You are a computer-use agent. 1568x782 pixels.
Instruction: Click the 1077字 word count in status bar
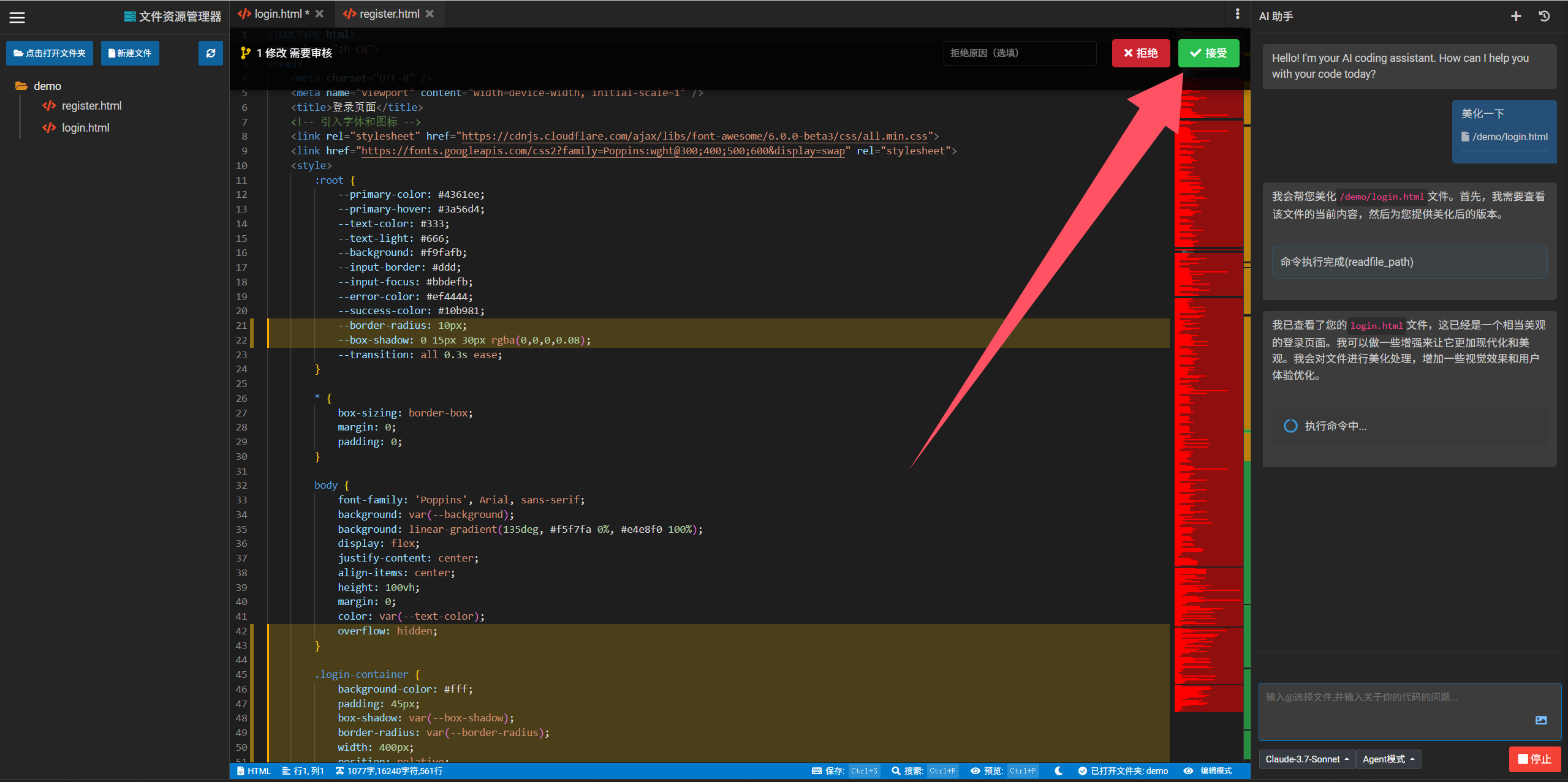pyautogui.click(x=389, y=771)
